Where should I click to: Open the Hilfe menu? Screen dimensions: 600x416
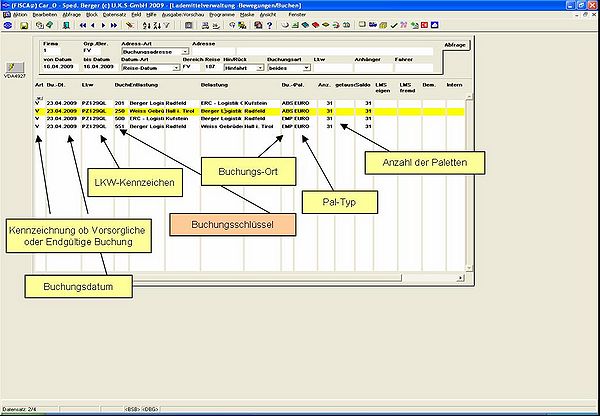click(151, 15)
